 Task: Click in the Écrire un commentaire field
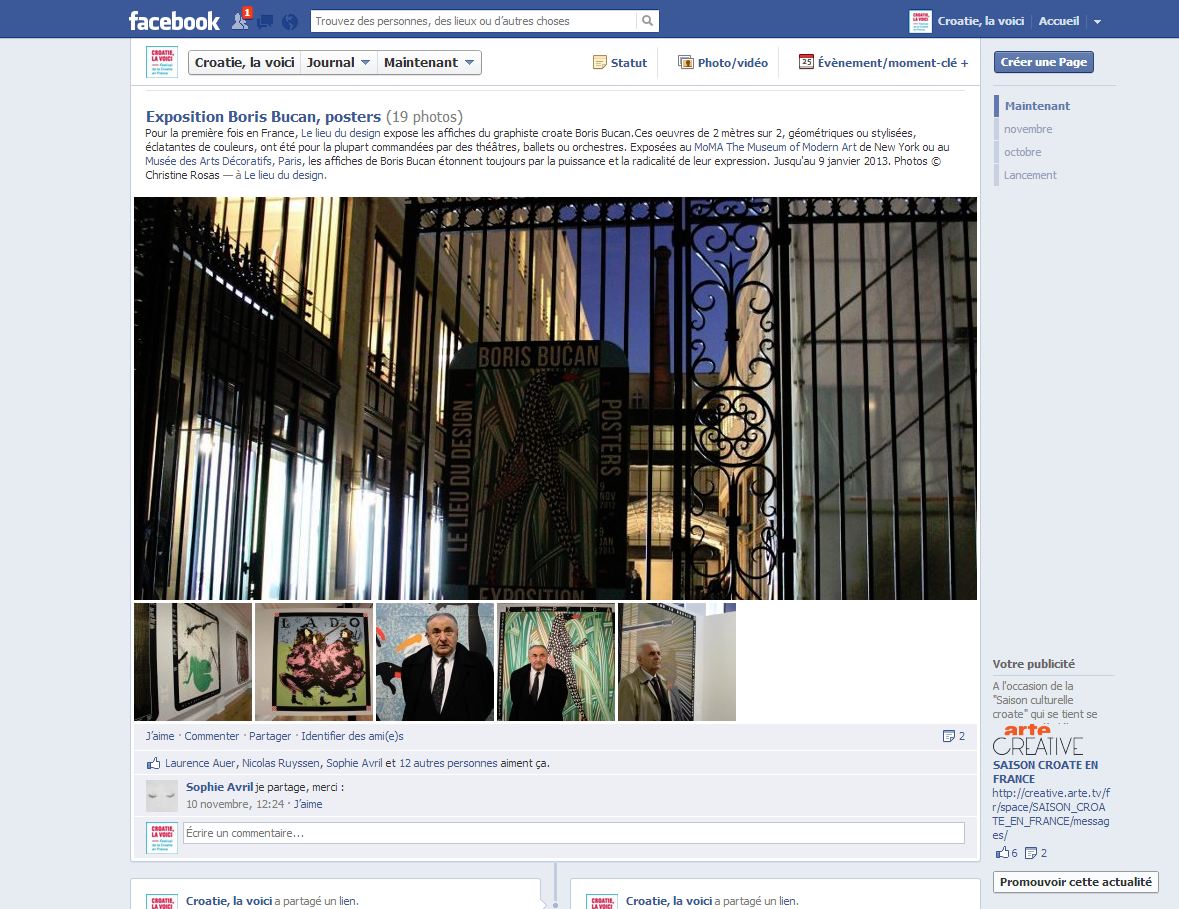coord(573,833)
